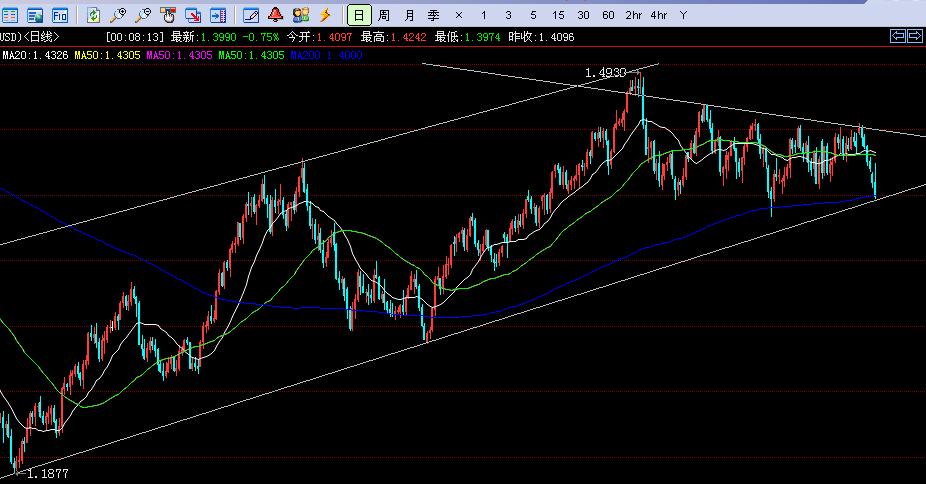The height and width of the screenshot is (484, 926).
Task: Switch to 60-minute chart
Action: point(608,15)
